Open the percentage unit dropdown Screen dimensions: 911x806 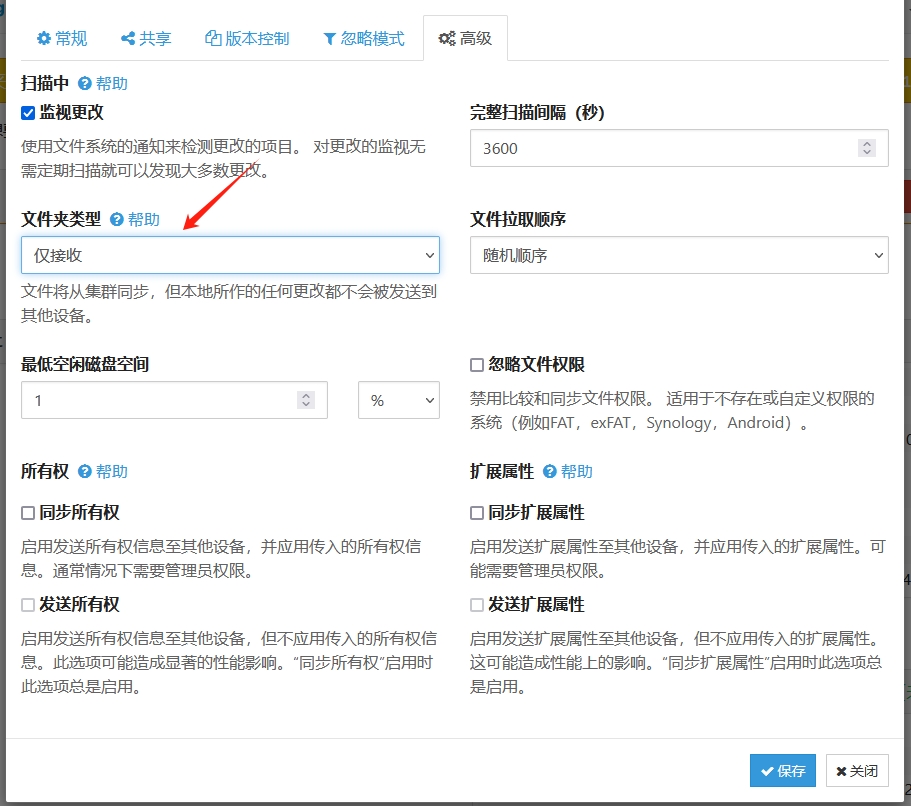tap(399, 399)
